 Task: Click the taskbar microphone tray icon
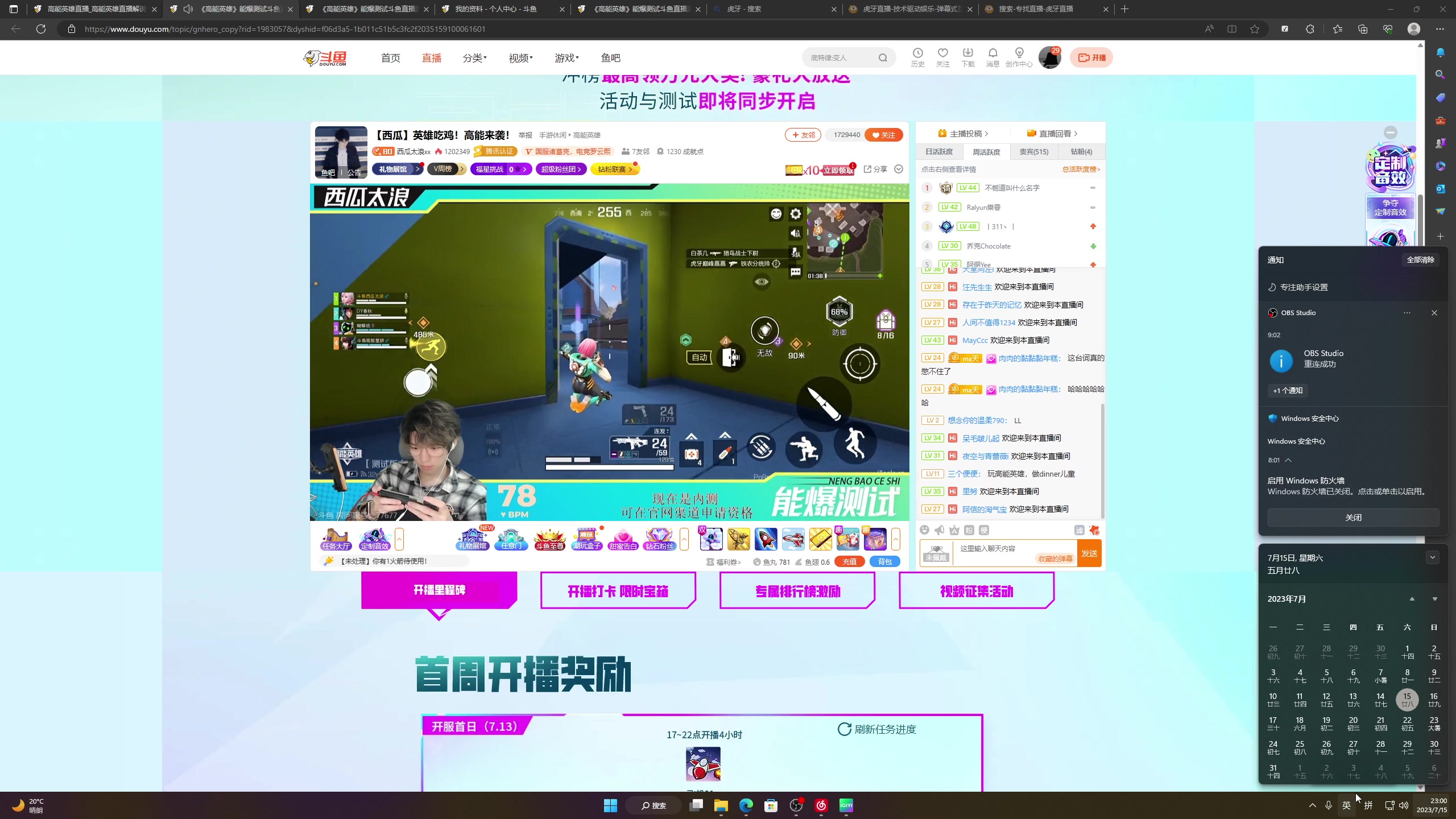[1329, 805]
